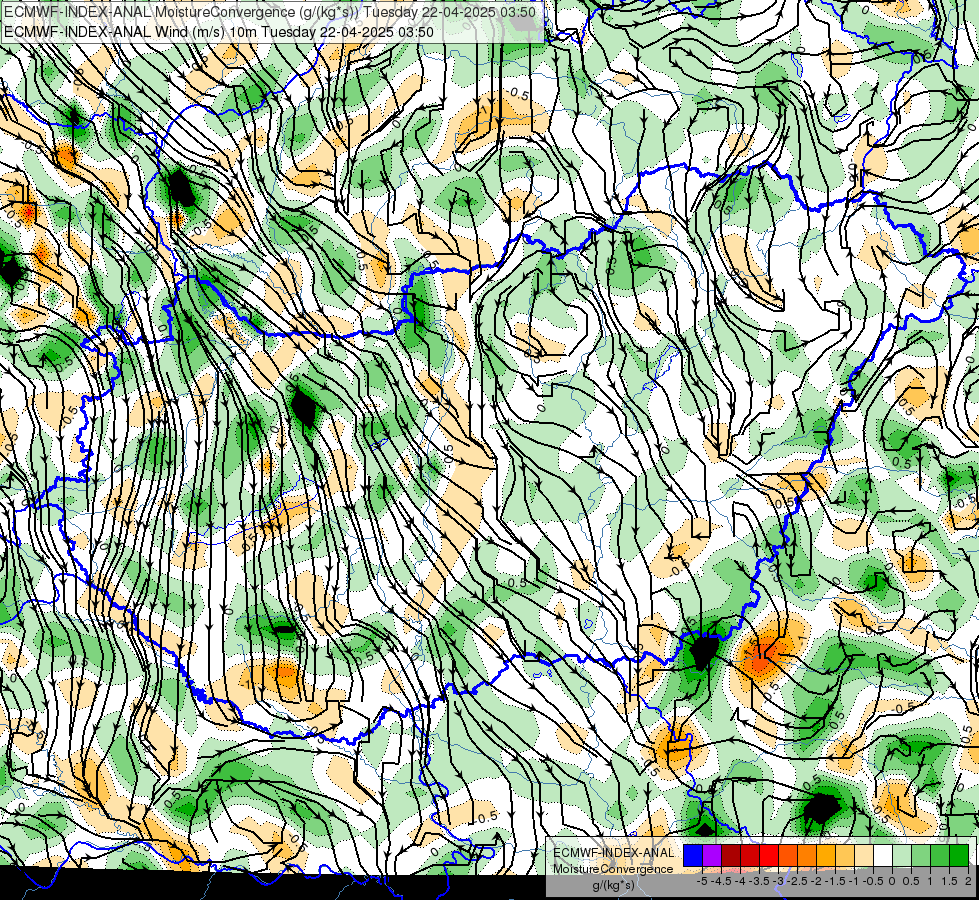The height and width of the screenshot is (900, 979).
Task: Click the -5 tick label on the legend
Action: (x=702, y=881)
